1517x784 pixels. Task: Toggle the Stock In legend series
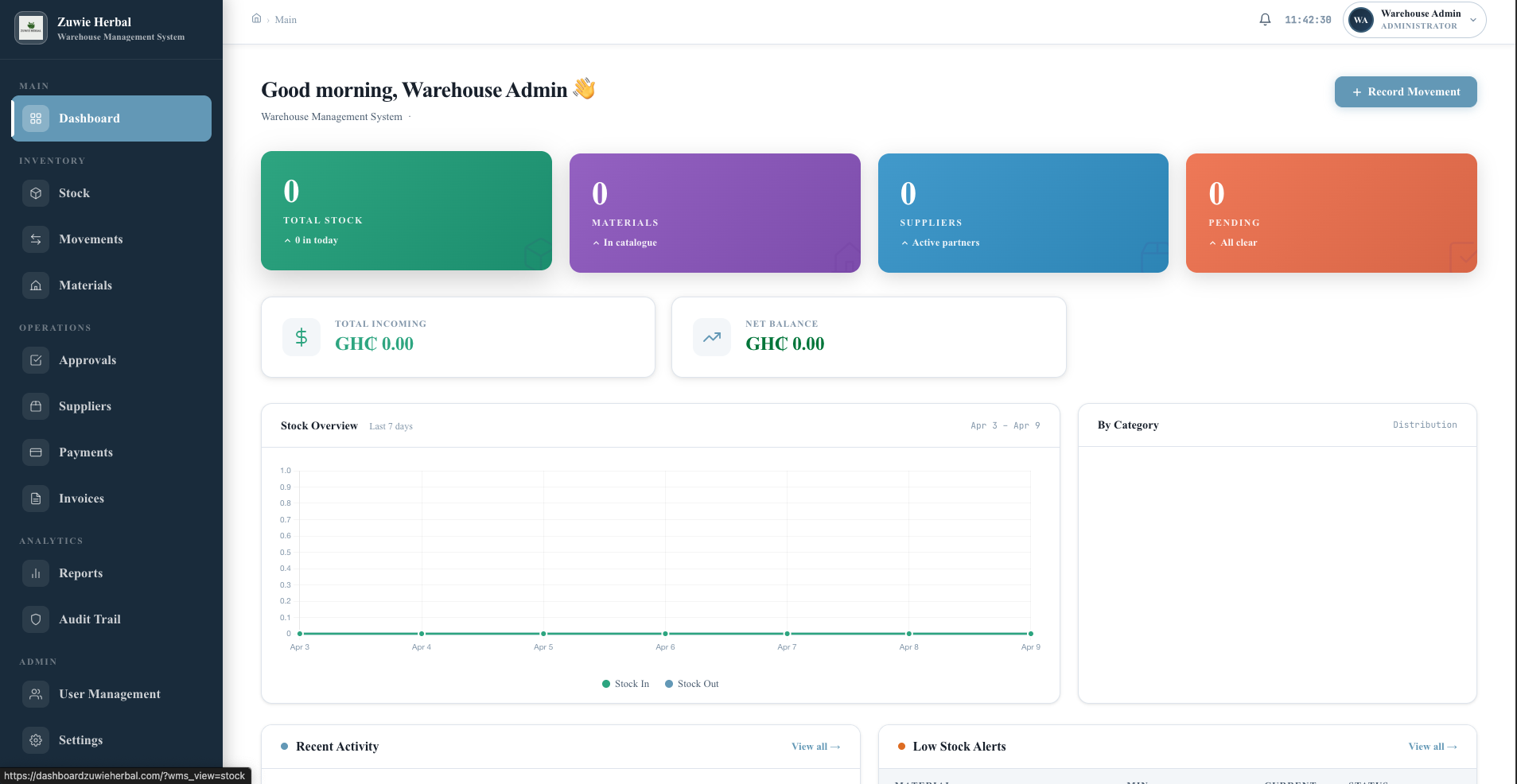tap(626, 684)
